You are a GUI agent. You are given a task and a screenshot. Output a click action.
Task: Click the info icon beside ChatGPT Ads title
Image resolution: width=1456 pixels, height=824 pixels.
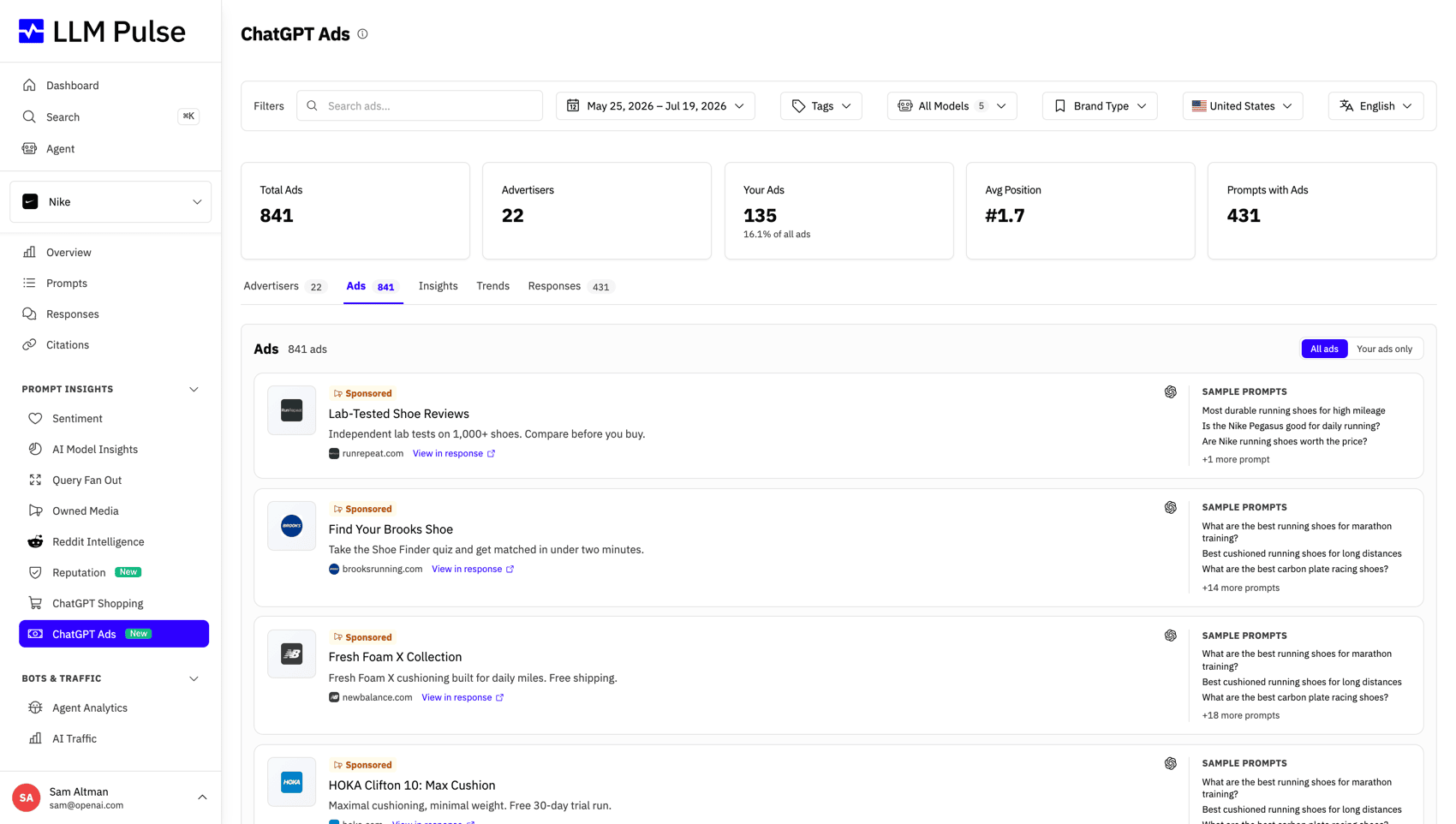click(x=362, y=34)
